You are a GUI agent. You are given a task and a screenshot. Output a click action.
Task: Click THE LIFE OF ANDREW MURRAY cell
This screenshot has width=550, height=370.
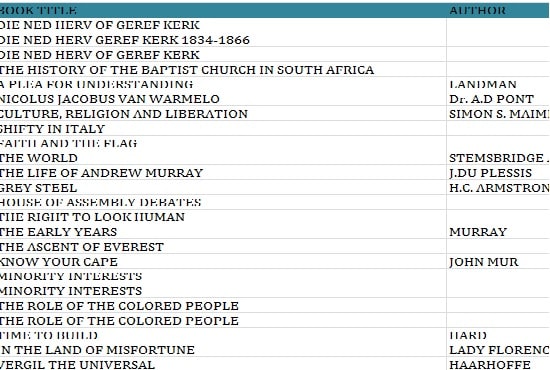coord(223,173)
